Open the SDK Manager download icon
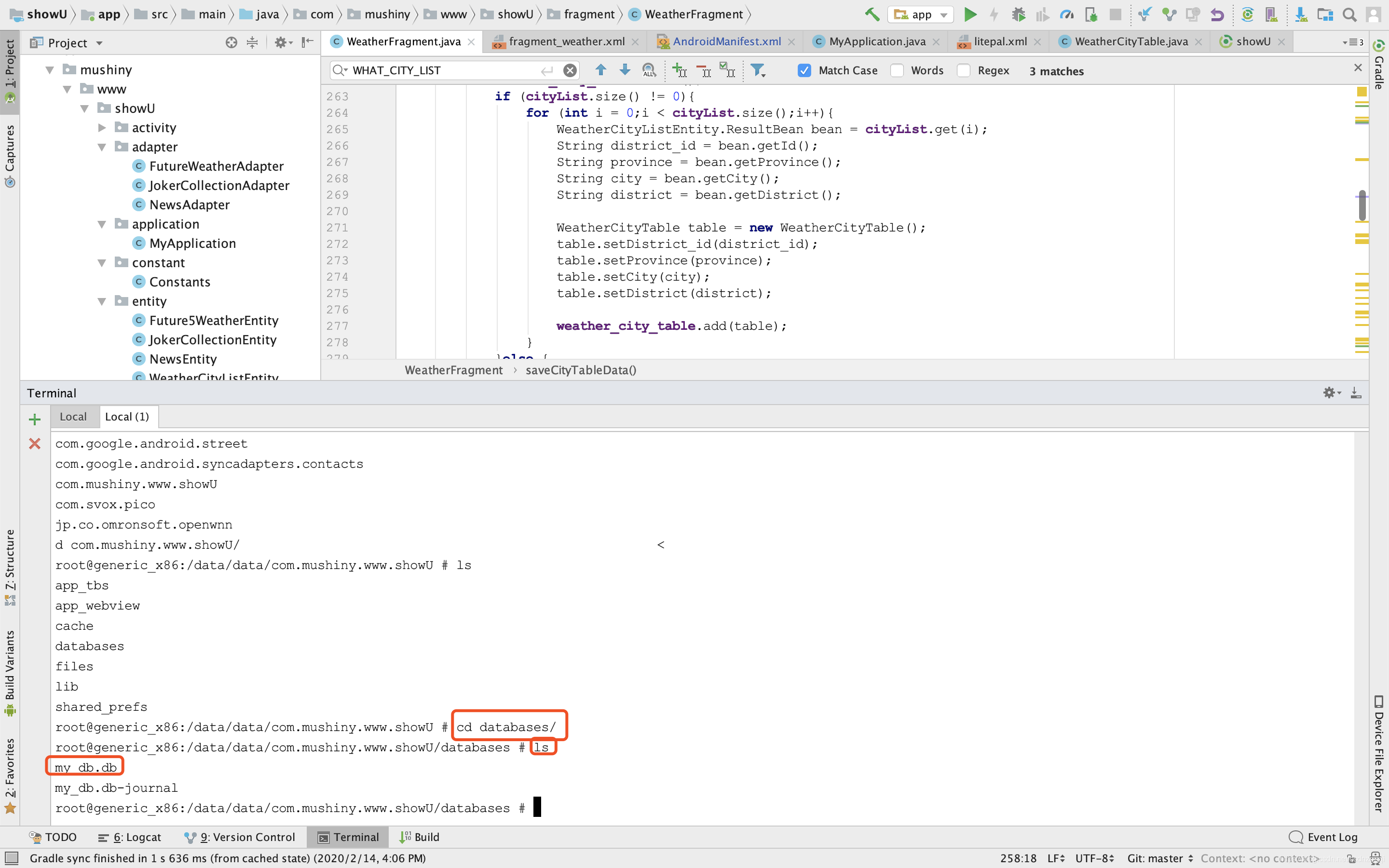The width and height of the screenshot is (1389, 868). [1301, 14]
